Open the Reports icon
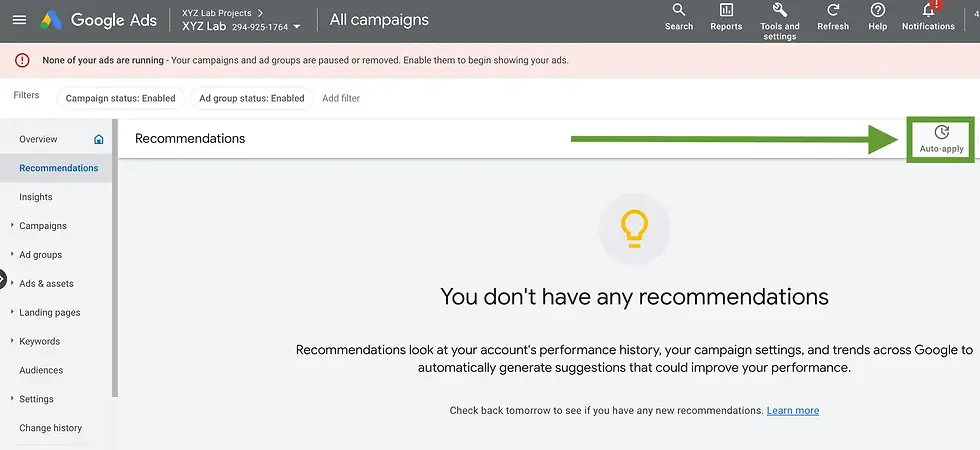Viewport: 980px width, 450px height. [726, 11]
